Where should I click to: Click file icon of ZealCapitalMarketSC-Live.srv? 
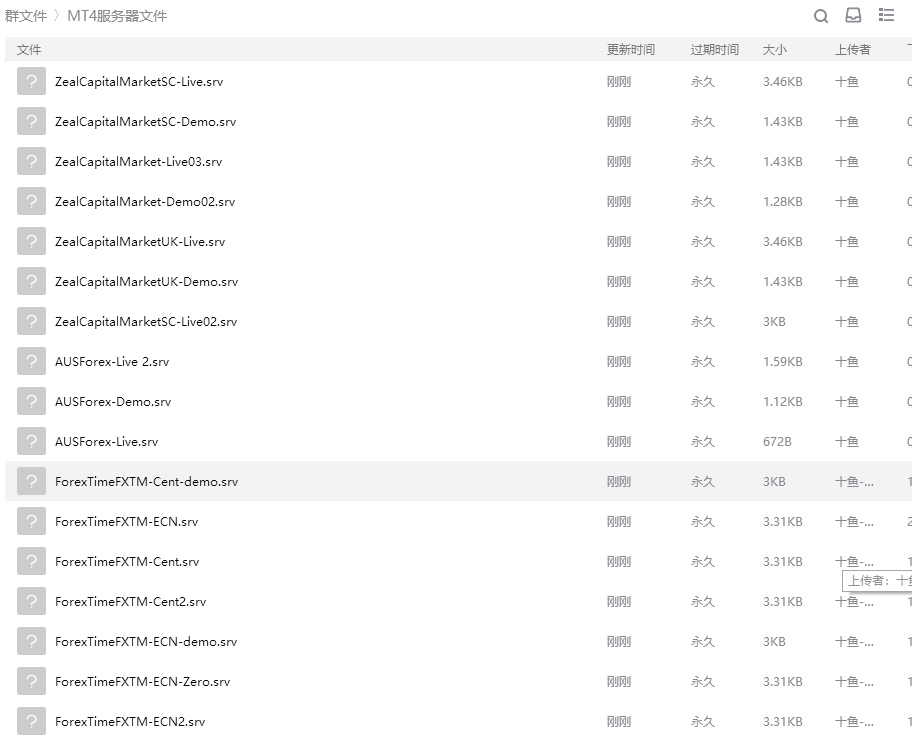click(x=31, y=81)
